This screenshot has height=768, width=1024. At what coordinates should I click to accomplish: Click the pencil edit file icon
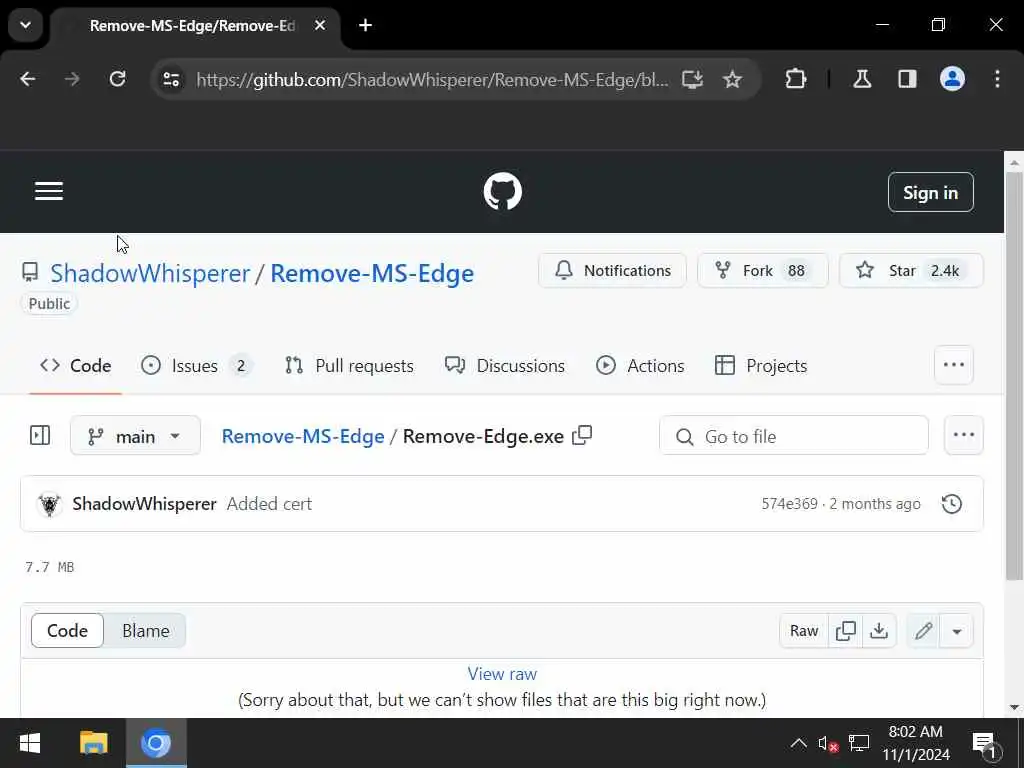[923, 631]
